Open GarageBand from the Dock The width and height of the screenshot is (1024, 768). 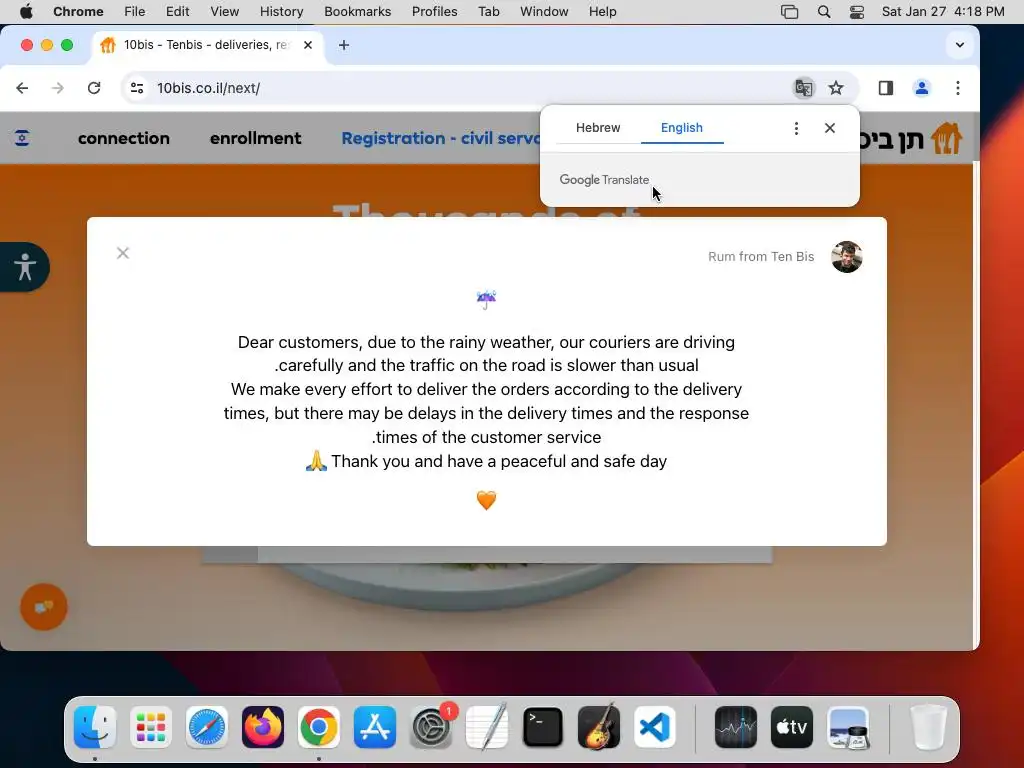[x=599, y=727]
